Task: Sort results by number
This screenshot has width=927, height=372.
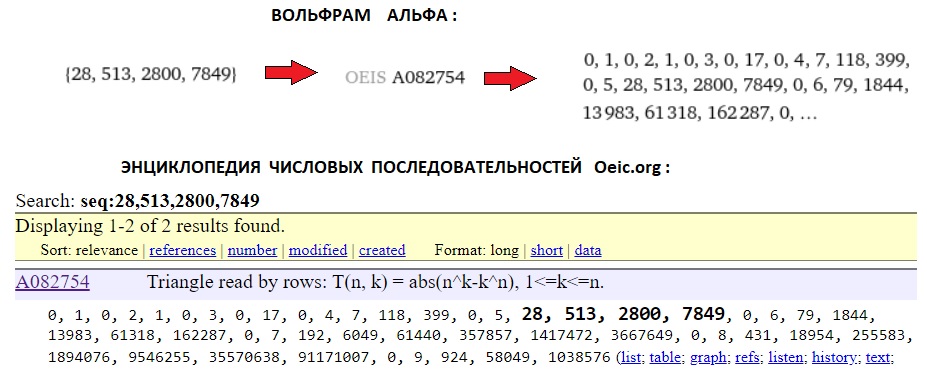Action: coord(252,250)
